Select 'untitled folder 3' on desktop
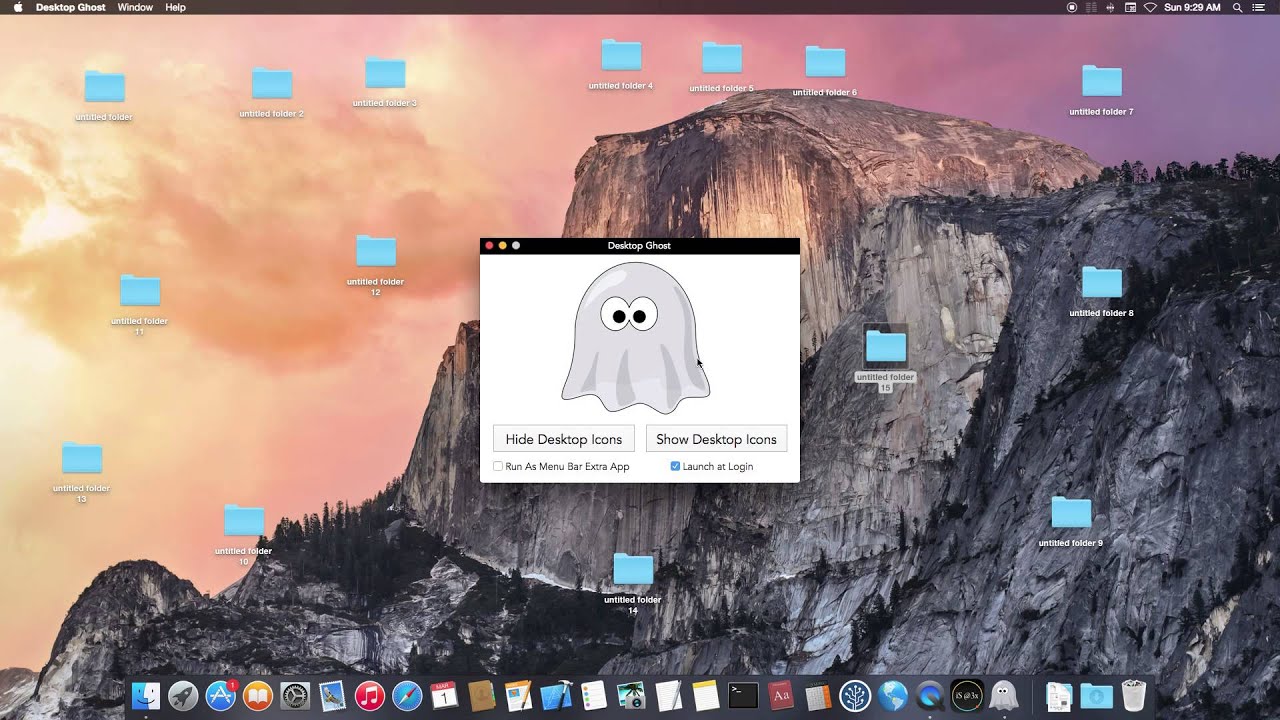Screen dimensions: 1280x720 pyautogui.click(x=385, y=82)
